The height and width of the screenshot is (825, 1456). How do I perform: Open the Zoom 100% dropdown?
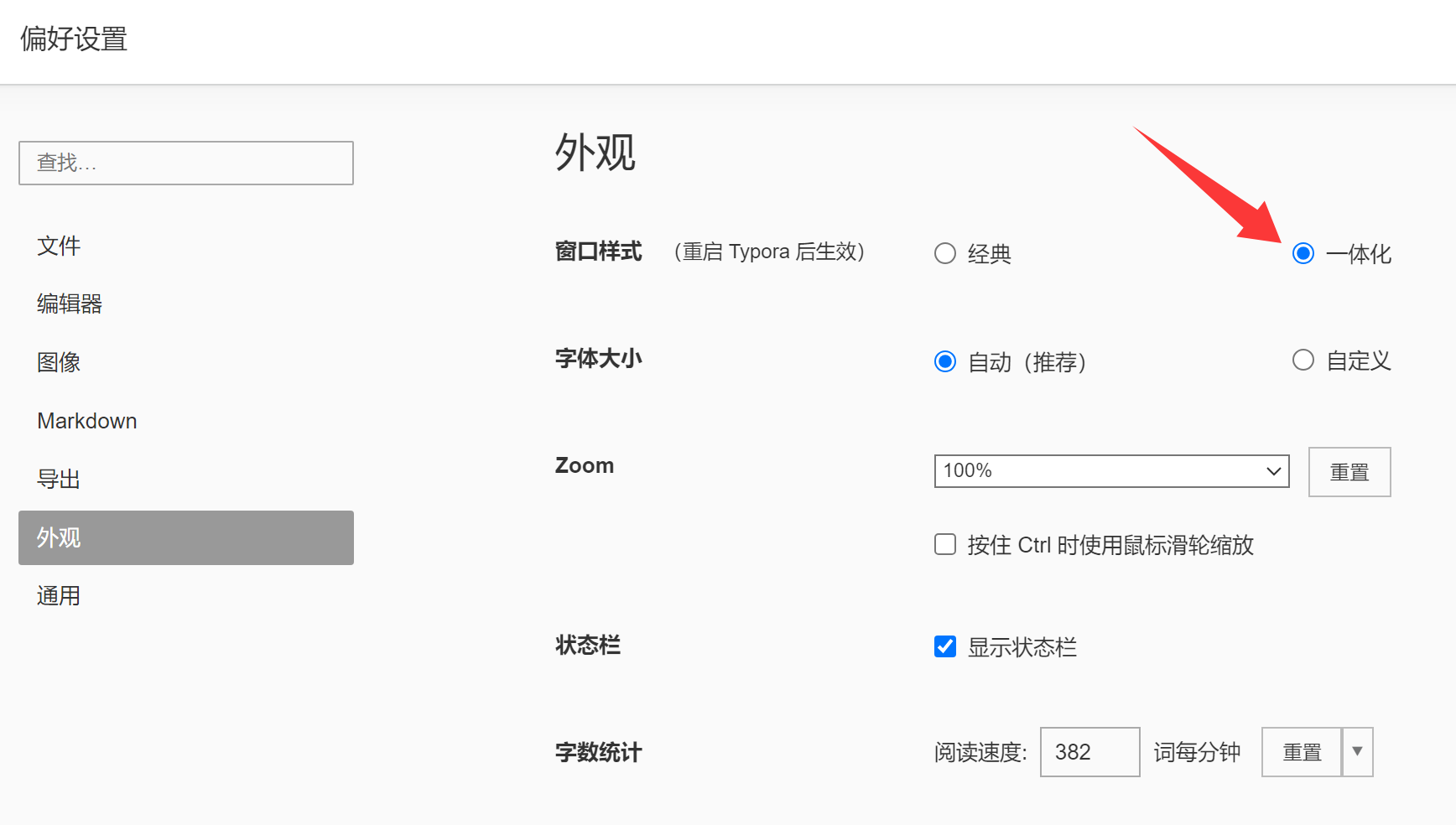[x=1110, y=471]
